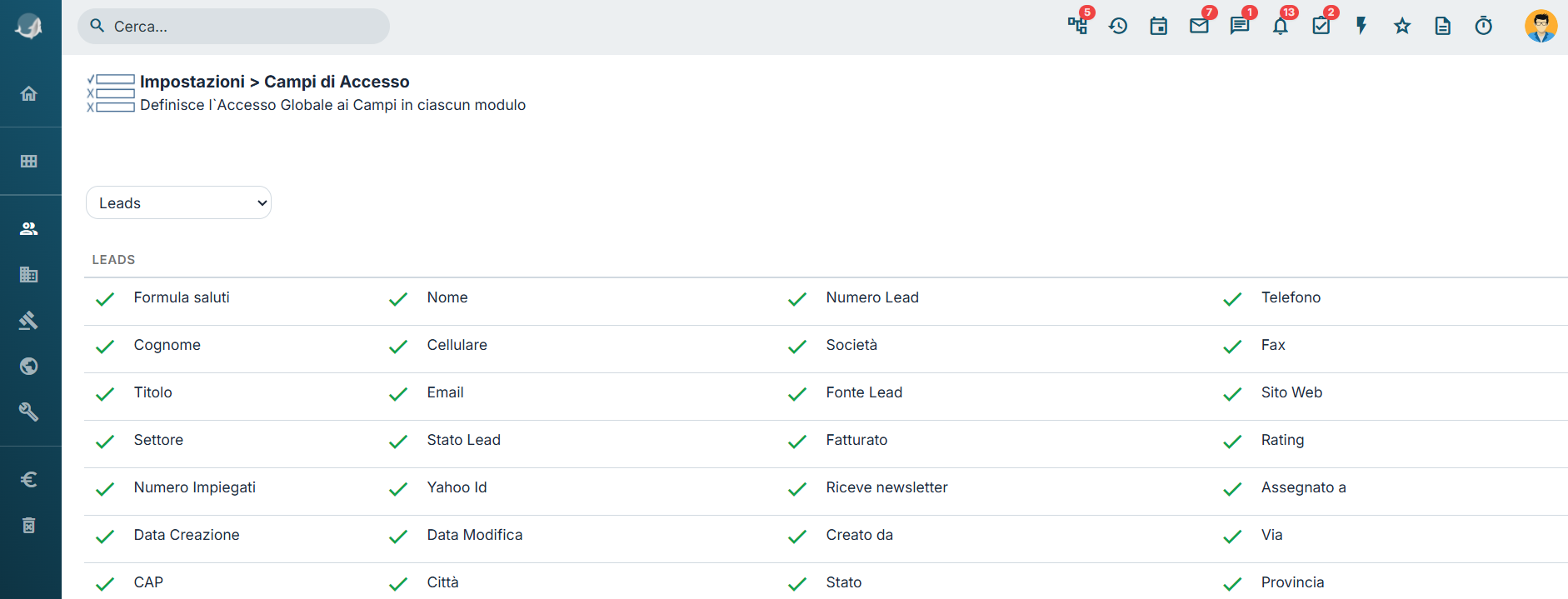Toggle the checkmark for Formula saluti
The height and width of the screenshot is (599, 1568).
(x=105, y=299)
